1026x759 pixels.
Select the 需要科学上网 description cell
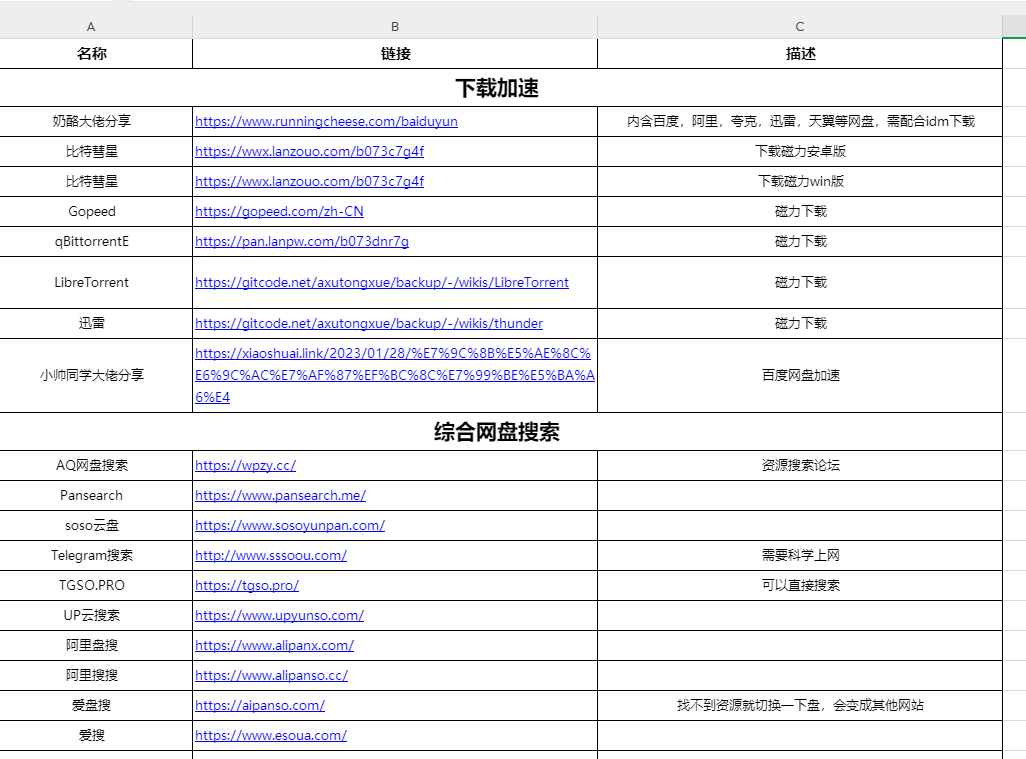800,556
